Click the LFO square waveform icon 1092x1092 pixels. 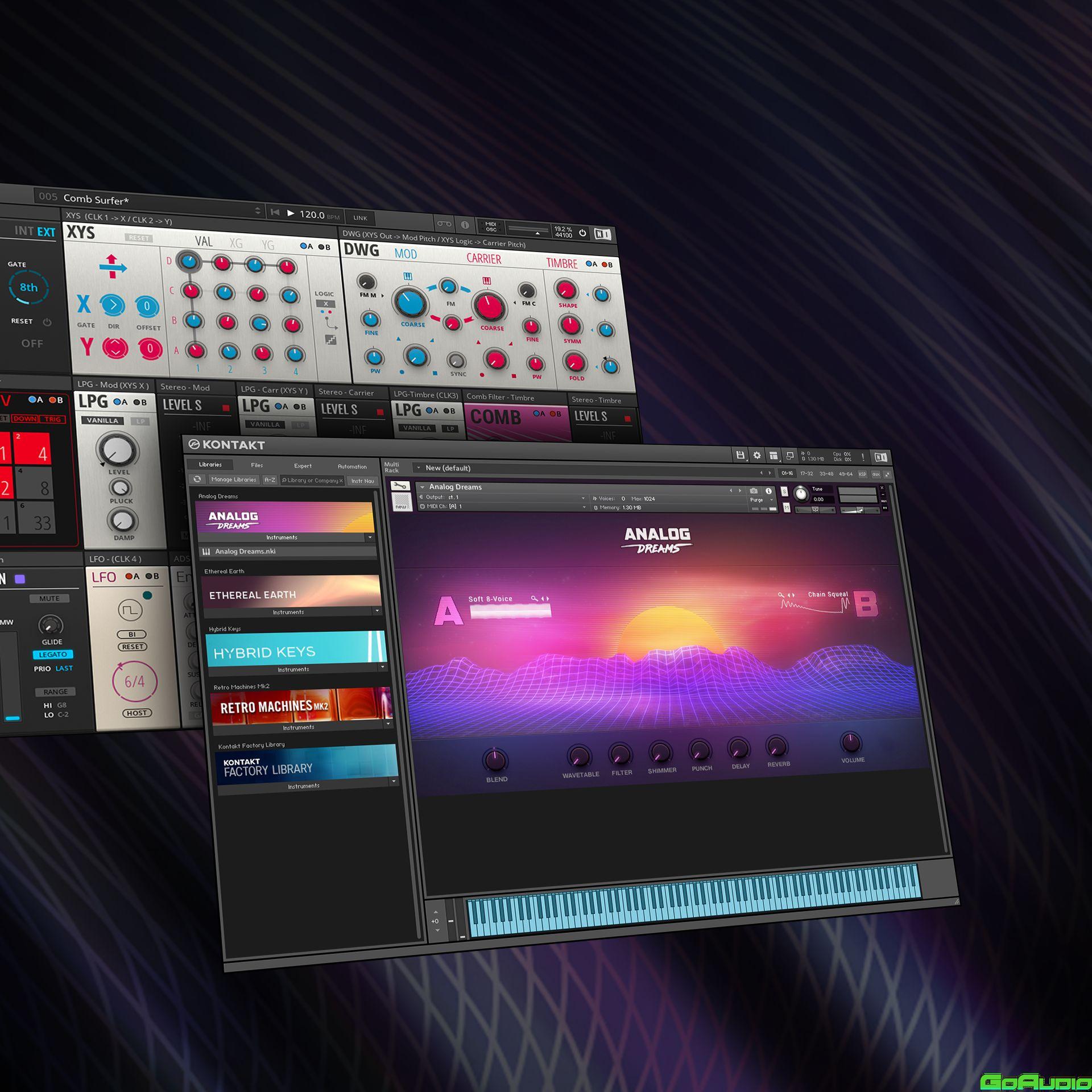click(130, 610)
